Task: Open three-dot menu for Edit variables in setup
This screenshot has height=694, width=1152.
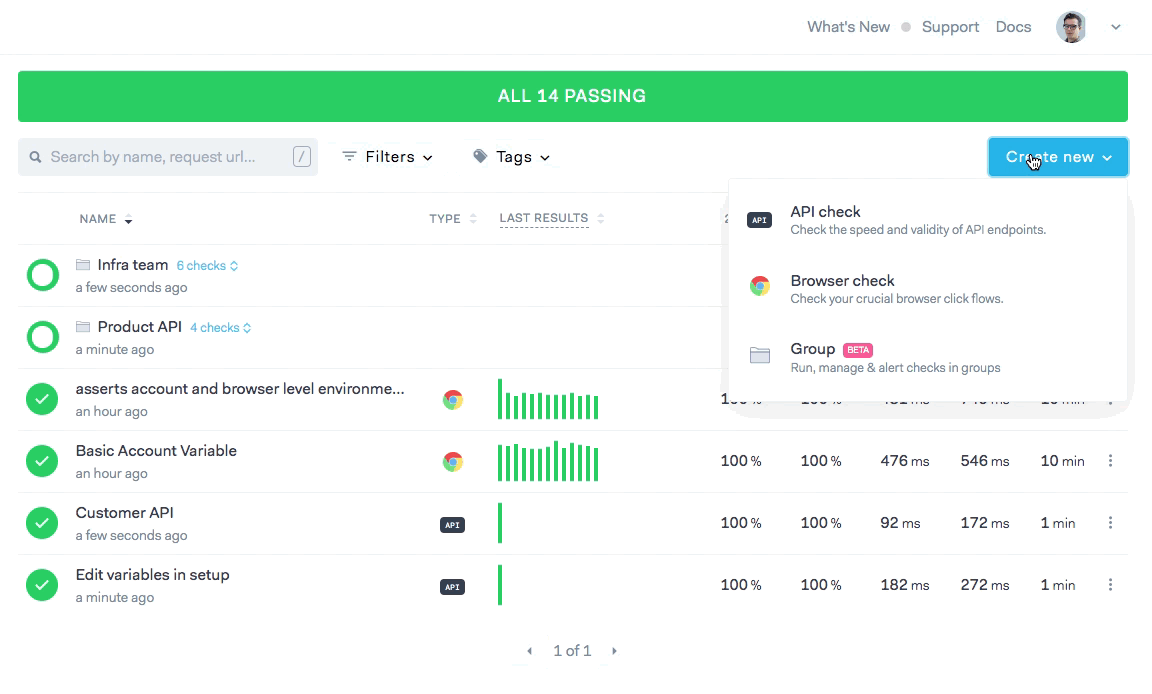Action: (x=1110, y=585)
